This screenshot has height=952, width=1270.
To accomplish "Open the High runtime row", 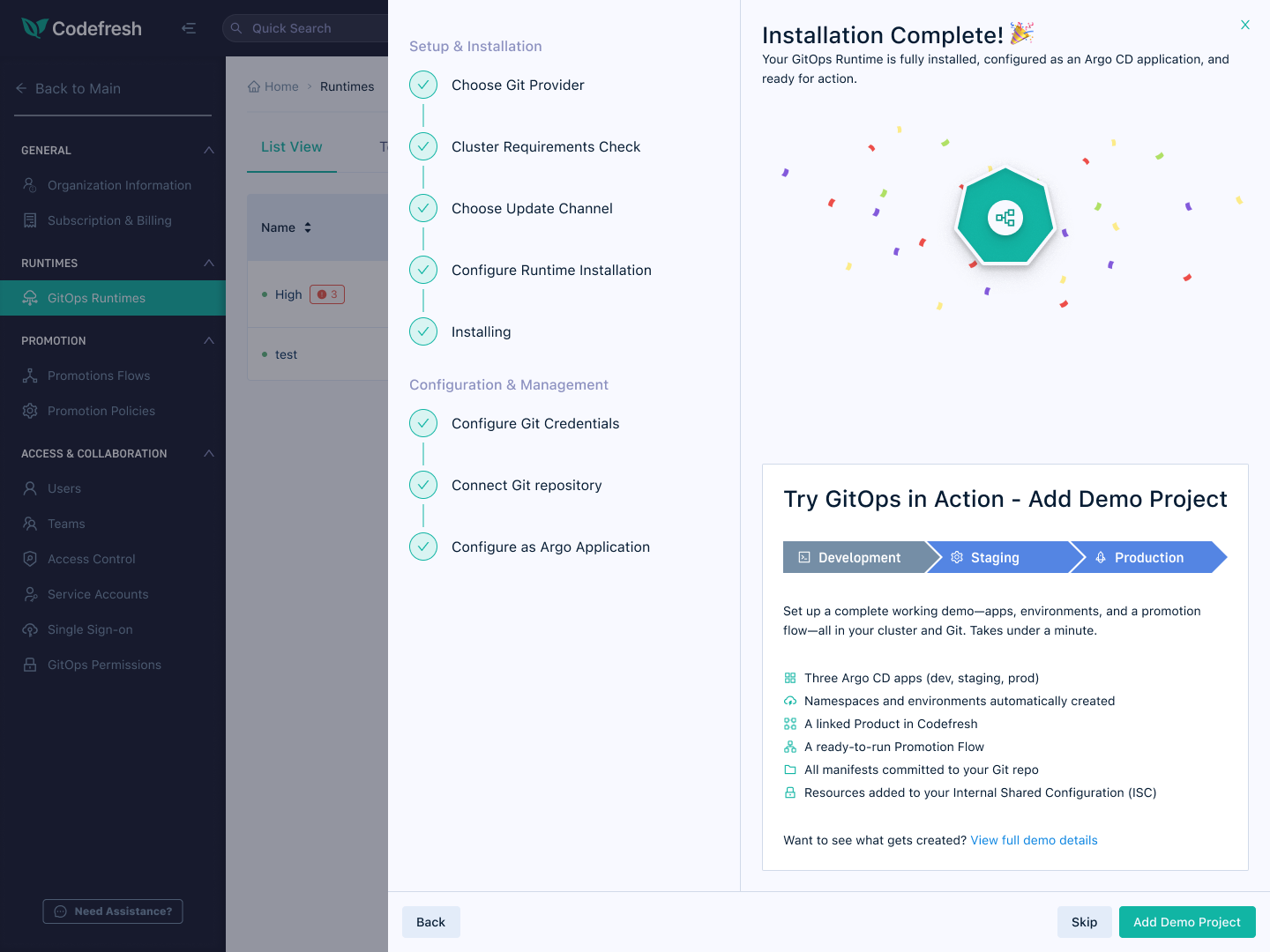I will click(x=317, y=294).
